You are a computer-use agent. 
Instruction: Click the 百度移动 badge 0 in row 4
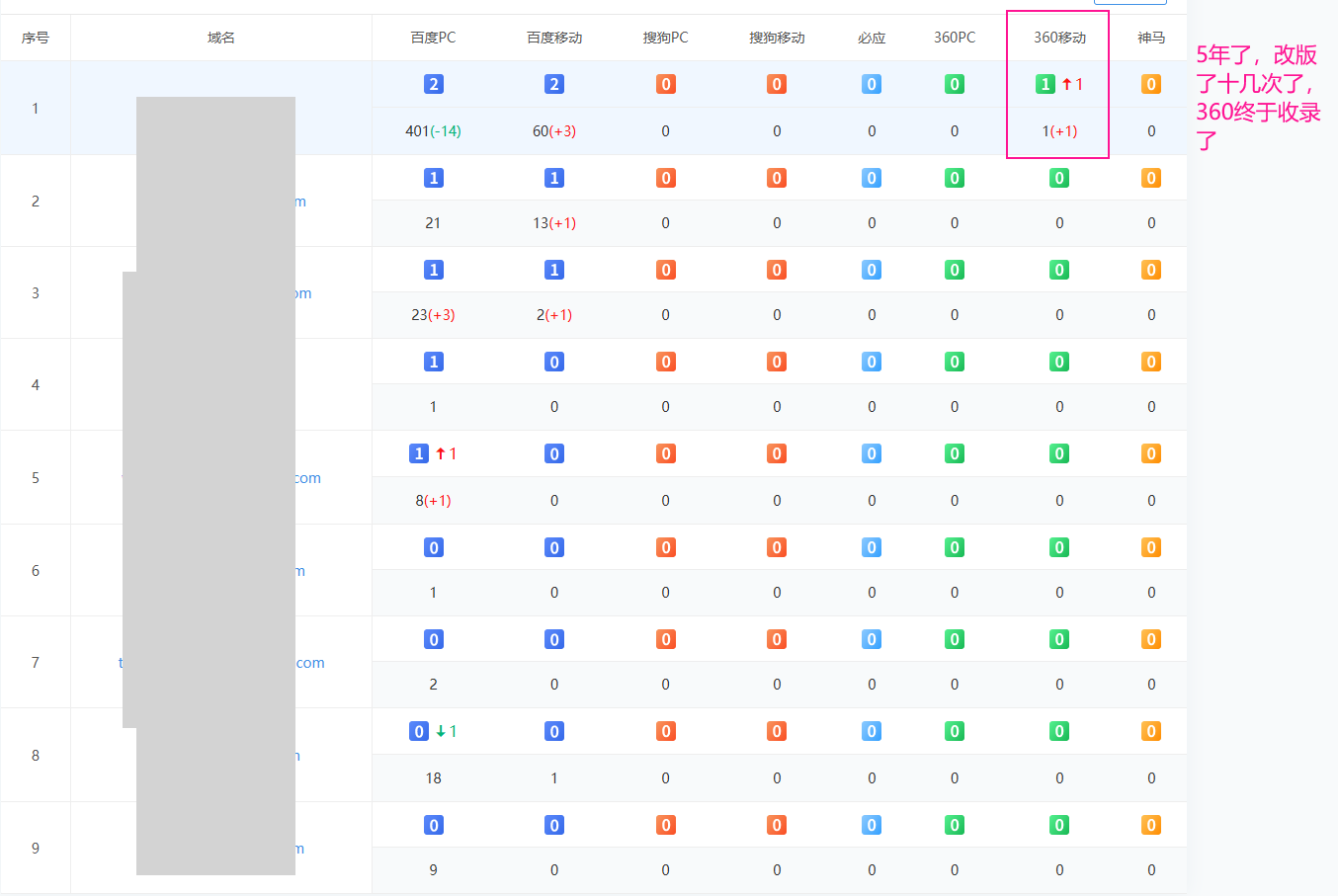click(x=554, y=362)
